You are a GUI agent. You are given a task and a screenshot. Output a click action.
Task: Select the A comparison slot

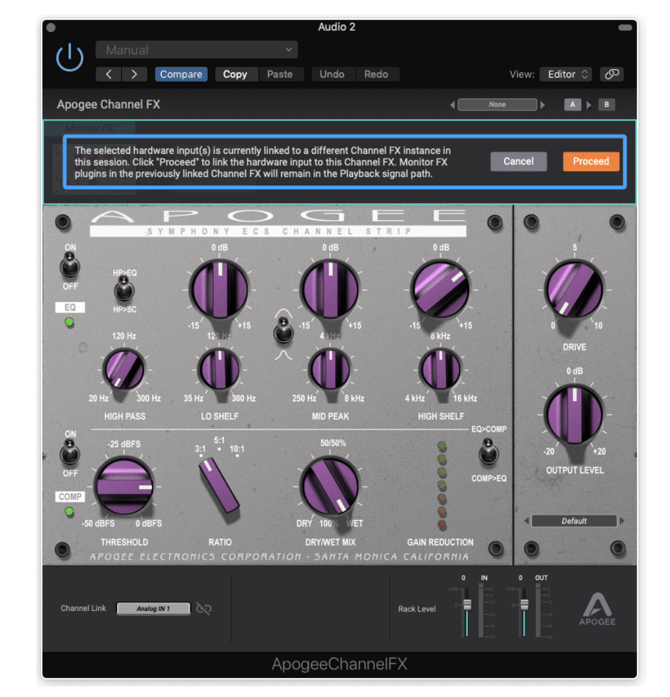[572, 104]
